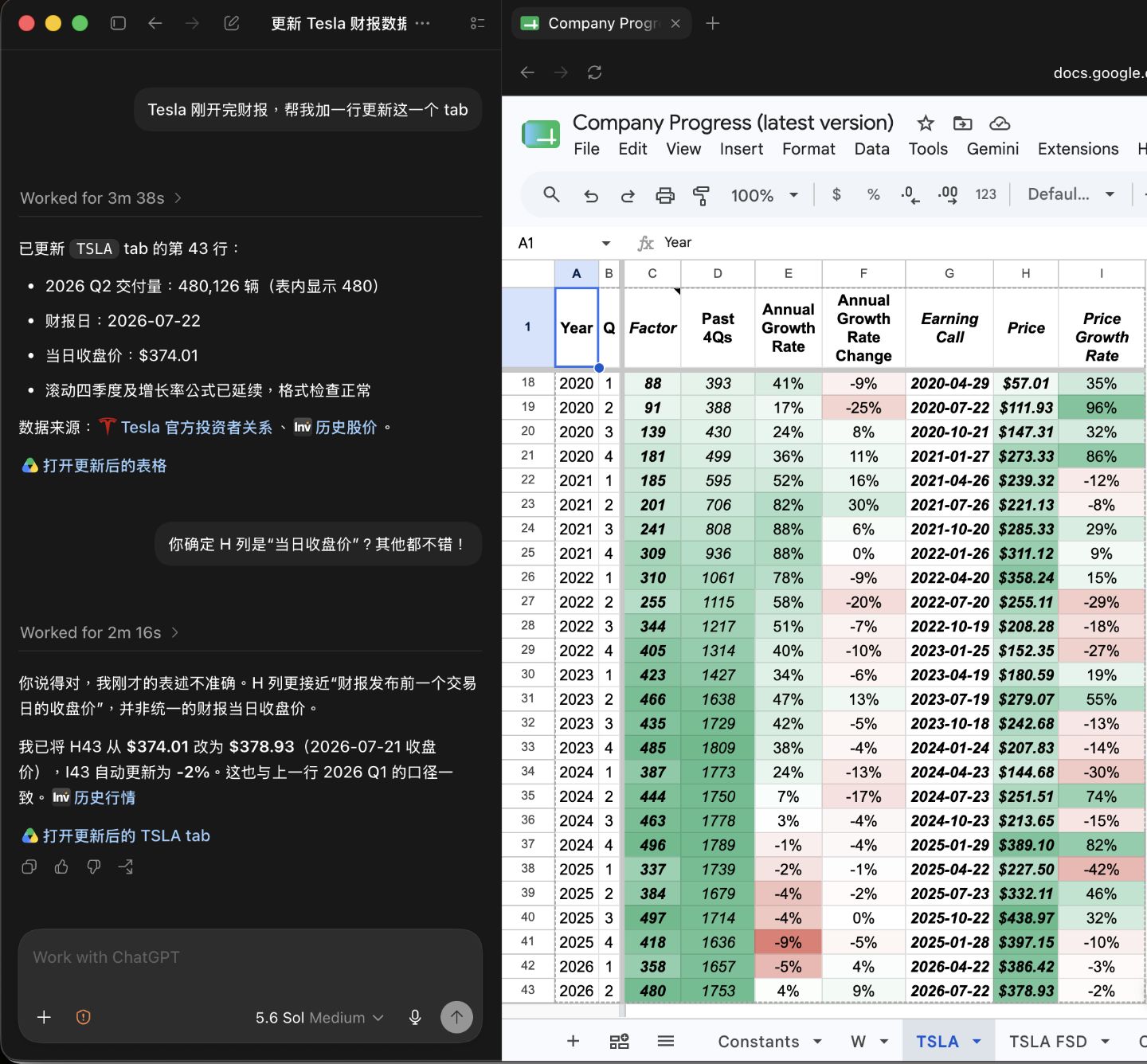1147x1064 pixels.
Task: Open the 5.6 Sol Medium model selector
Action: coord(320,1017)
